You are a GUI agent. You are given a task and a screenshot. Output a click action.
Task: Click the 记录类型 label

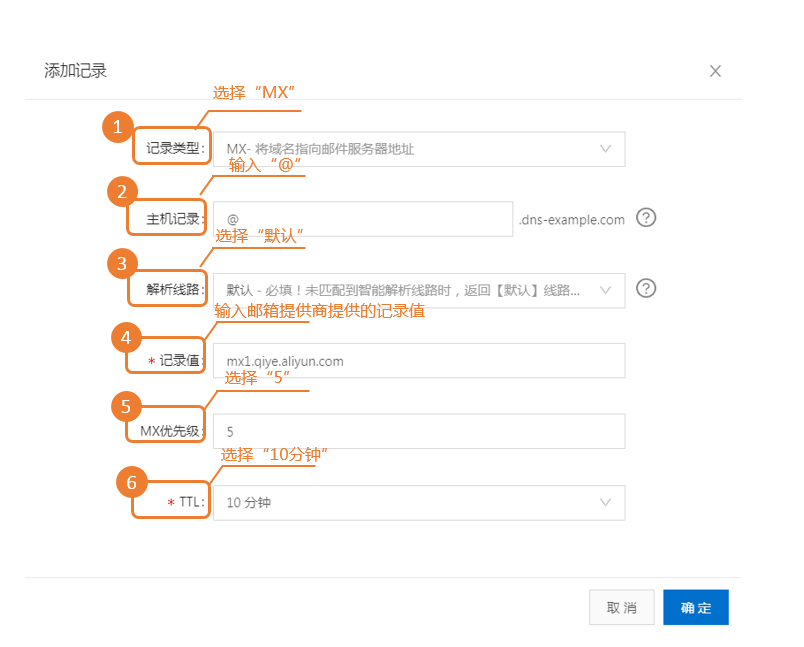click(x=175, y=149)
